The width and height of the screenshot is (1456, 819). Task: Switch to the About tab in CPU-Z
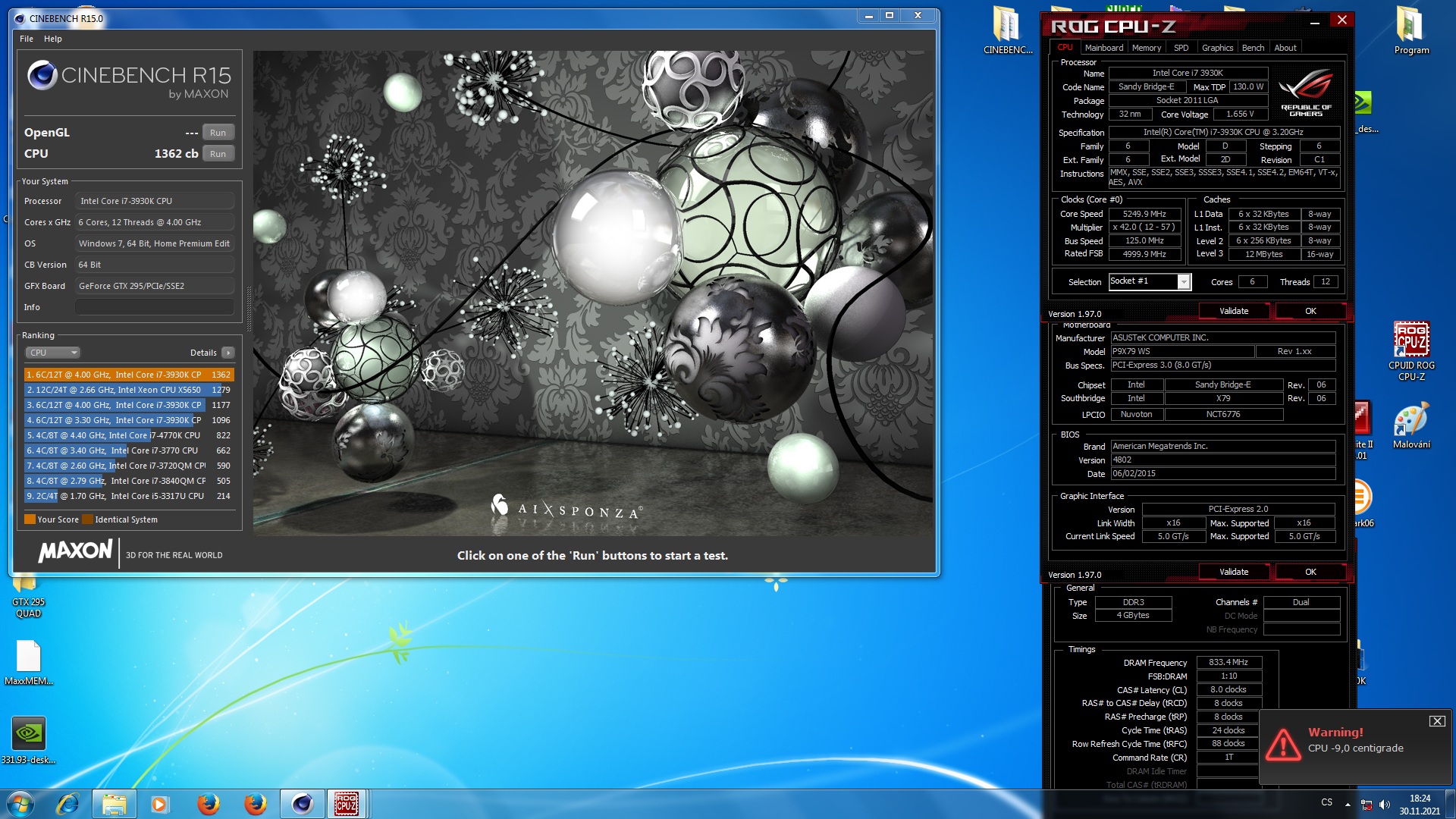[1285, 48]
